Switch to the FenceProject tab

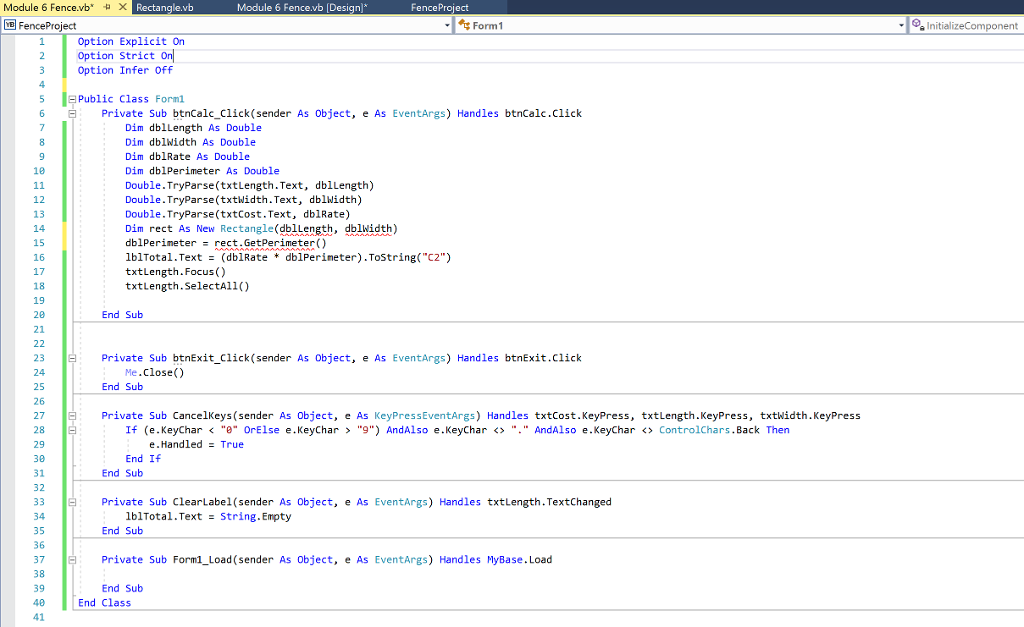440,7
